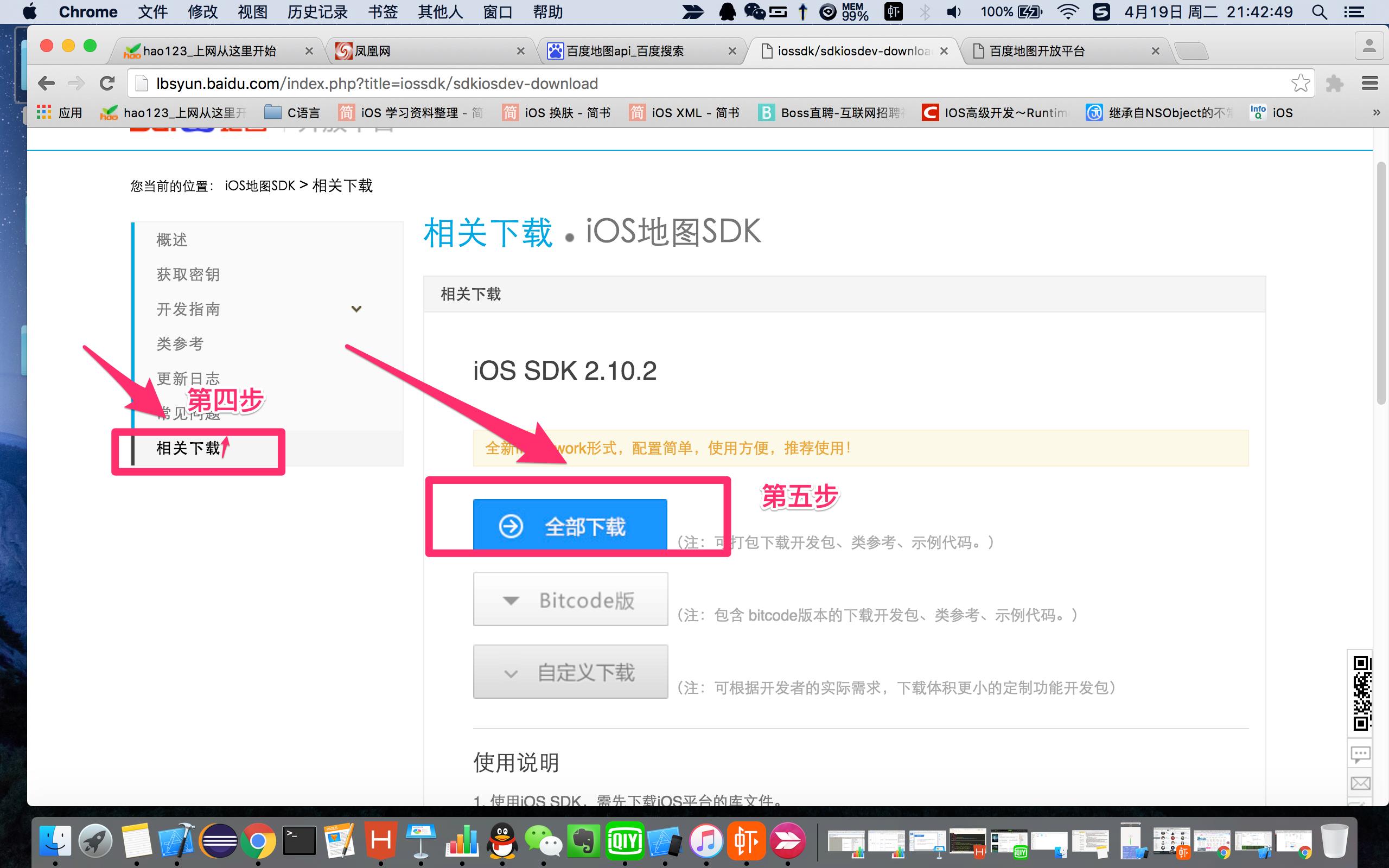Image resolution: width=1389 pixels, height=868 pixels.
Task: Open Numbers chart app in the Dock
Action: pos(462,841)
